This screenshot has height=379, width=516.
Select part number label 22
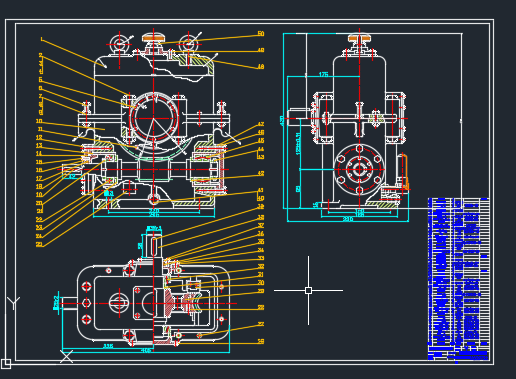pyautogui.click(x=39, y=220)
